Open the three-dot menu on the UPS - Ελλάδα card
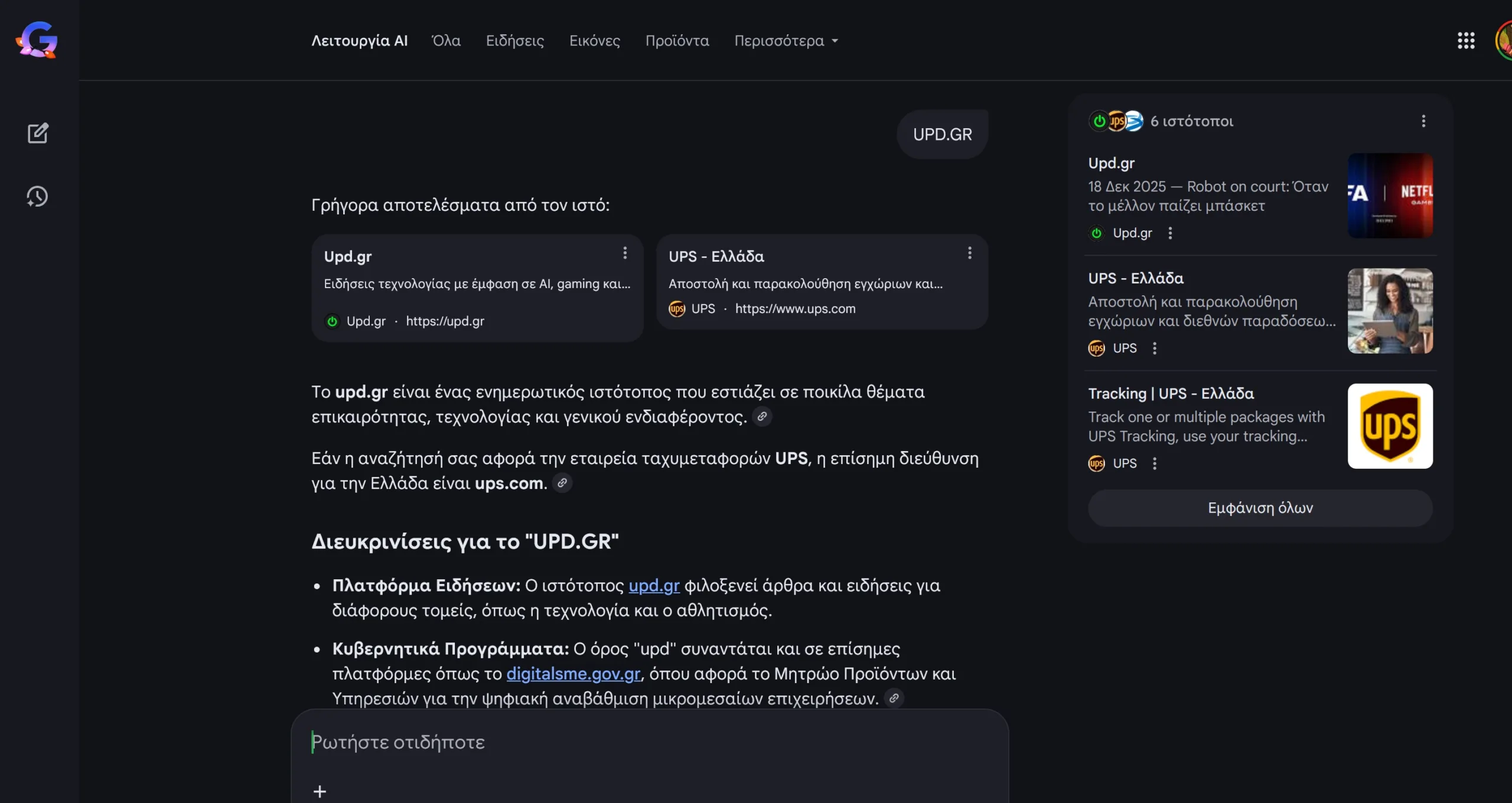1512x803 pixels. tap(969, 253)
